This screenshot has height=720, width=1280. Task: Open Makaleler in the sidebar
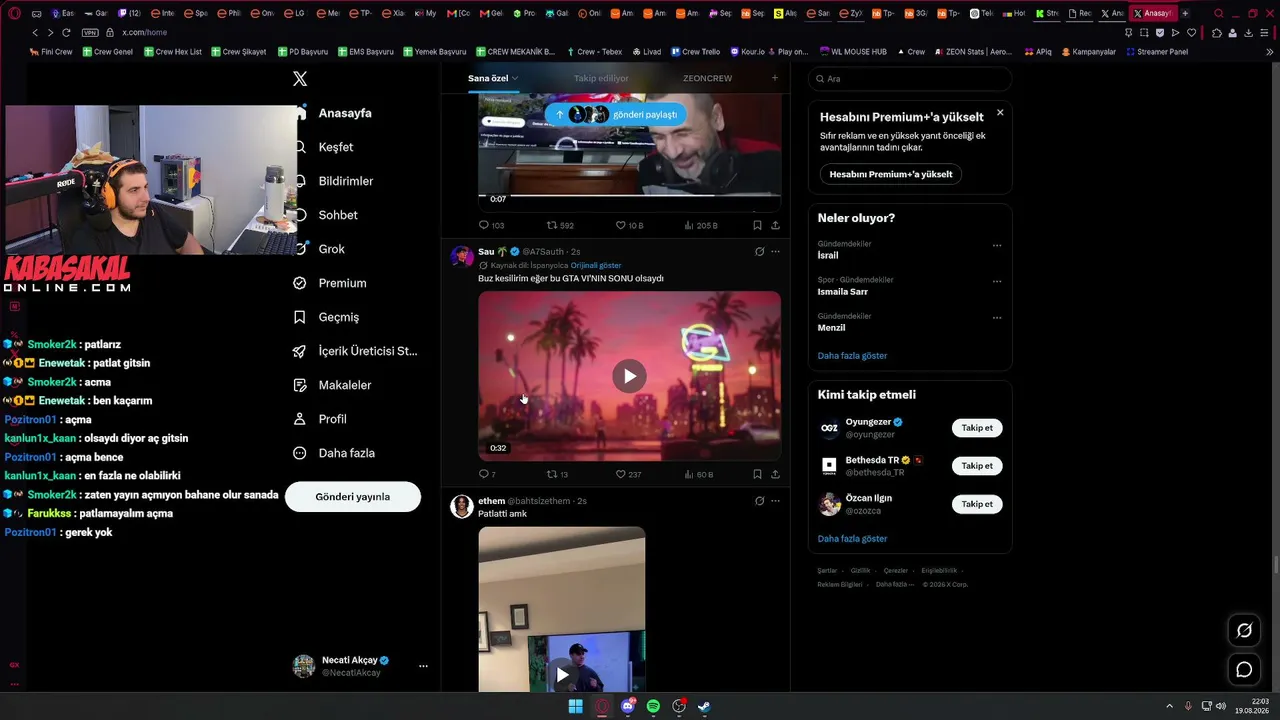coord(332,385)
